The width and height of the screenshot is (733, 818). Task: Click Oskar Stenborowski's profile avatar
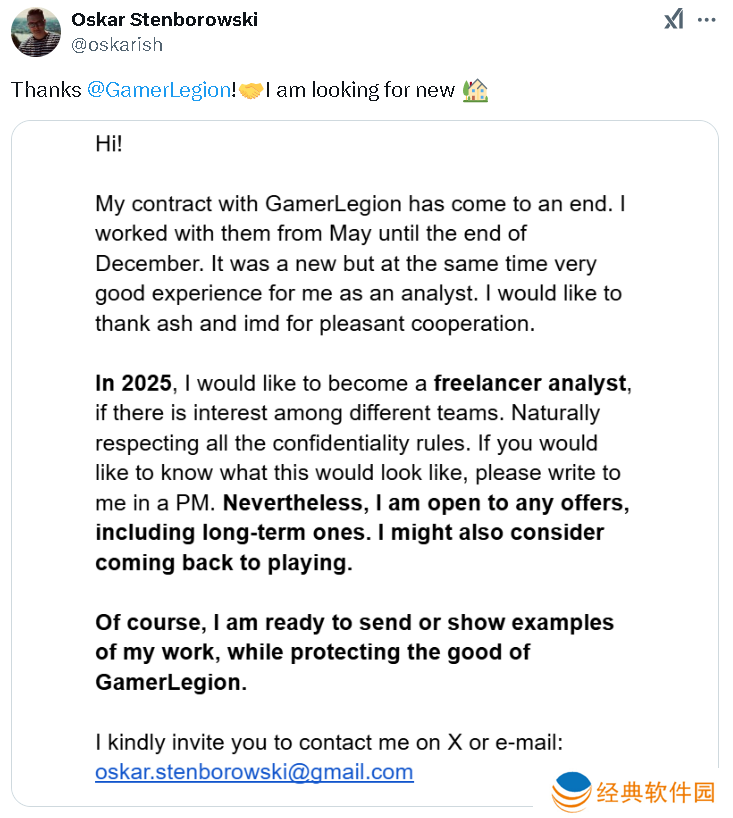click(x=36, y=31)
